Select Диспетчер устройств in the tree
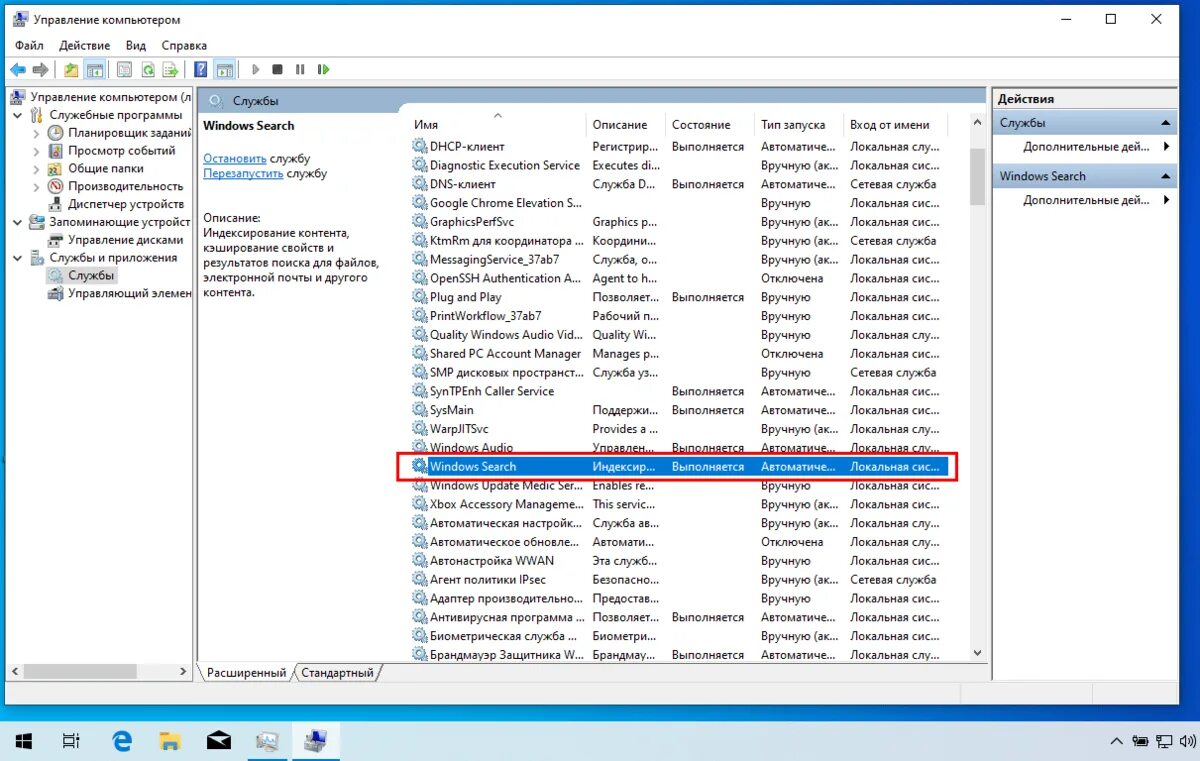 [x=125, y=204]
